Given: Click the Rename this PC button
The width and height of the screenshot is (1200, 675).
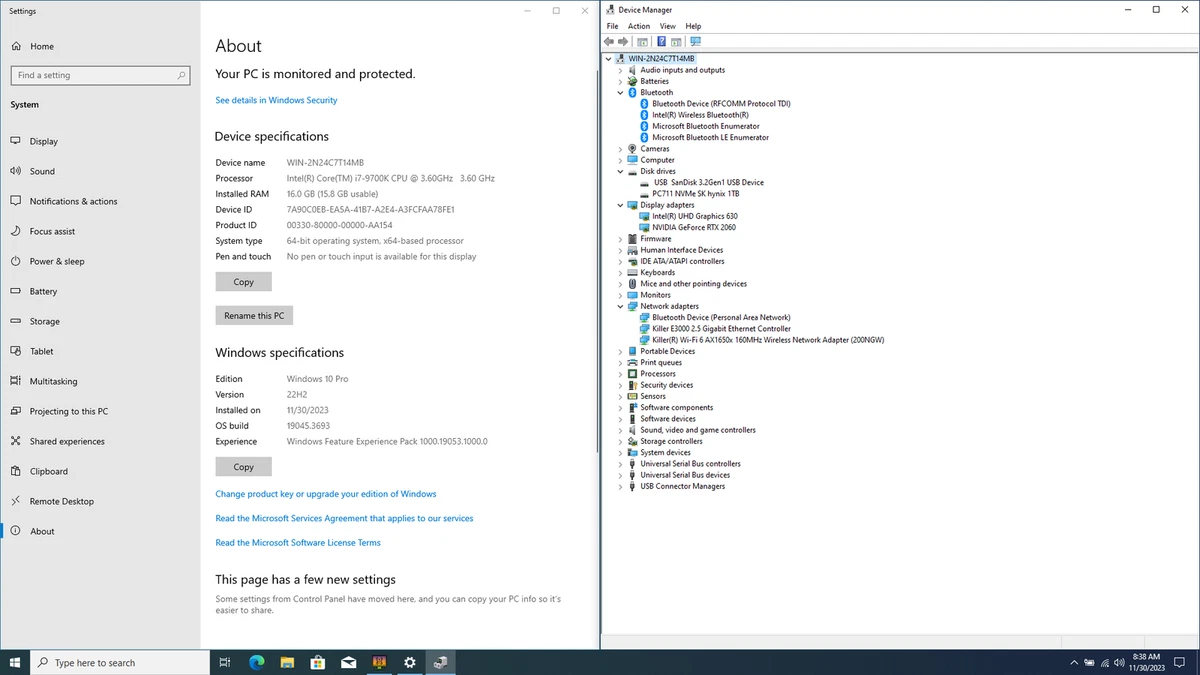Looking at the screenshot, I should click(254, 315).
